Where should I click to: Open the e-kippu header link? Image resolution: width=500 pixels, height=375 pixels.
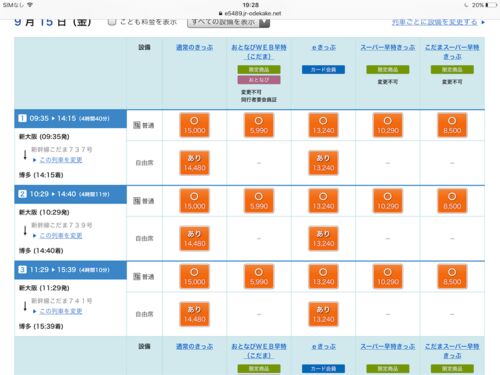324,47
